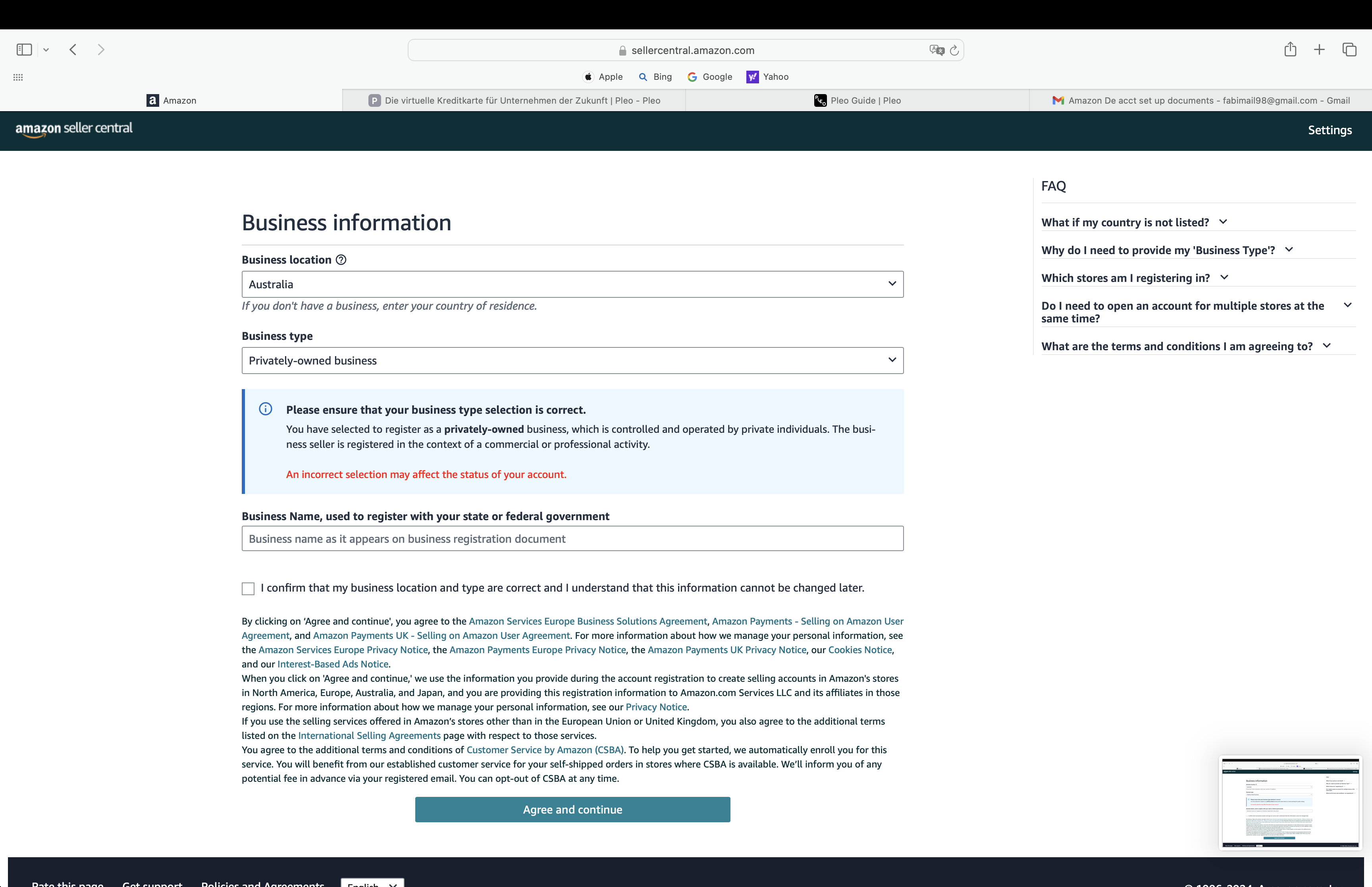Open the Interest-Based Ads Notice link
Viewport: 1372px width, 887px height.
pyautogui.click(x=333, y=664)
